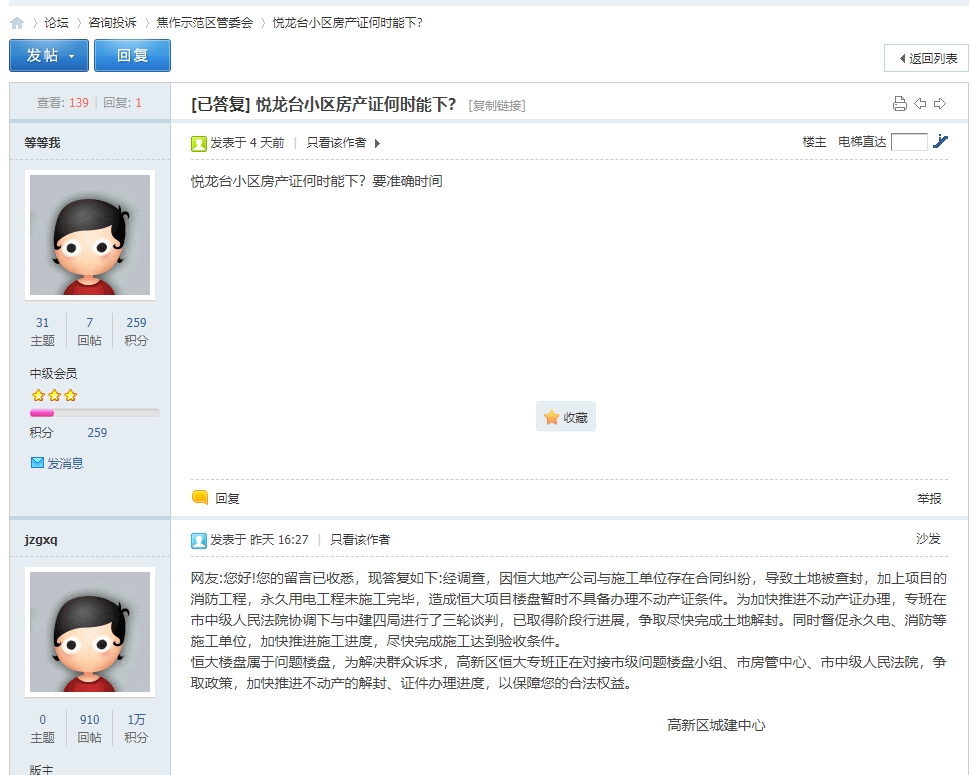This screenshot has width=971, height=775.
Task: Open 咨询投诉 breadcrumb item
Action: (x=112, y=22)
